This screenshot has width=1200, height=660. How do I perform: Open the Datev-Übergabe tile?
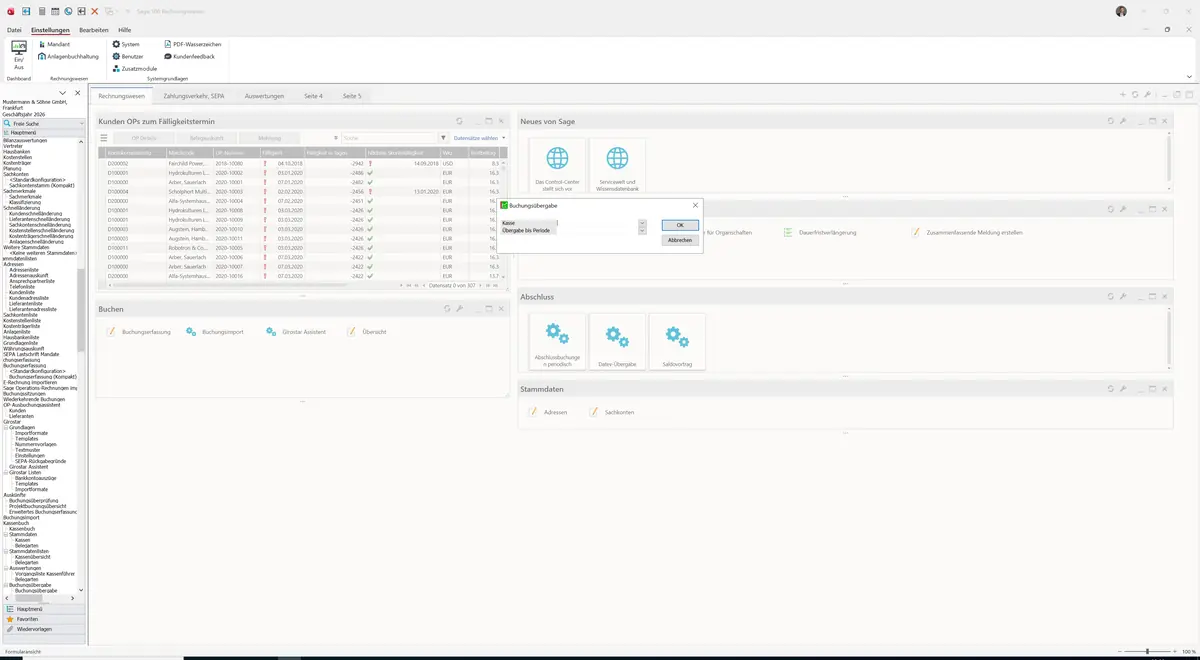coord(617,341)
